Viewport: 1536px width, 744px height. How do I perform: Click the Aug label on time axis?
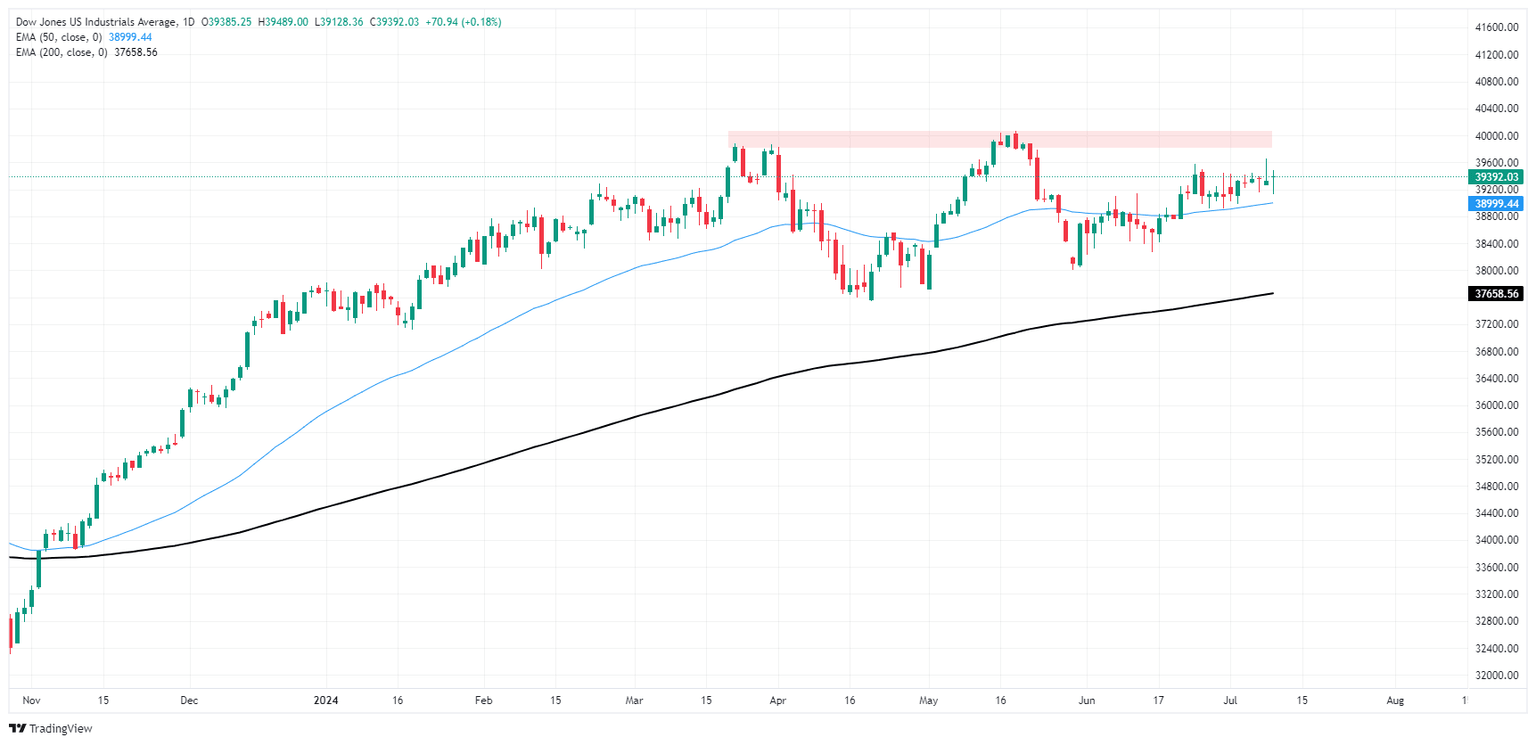click(x=1396, y=701)
